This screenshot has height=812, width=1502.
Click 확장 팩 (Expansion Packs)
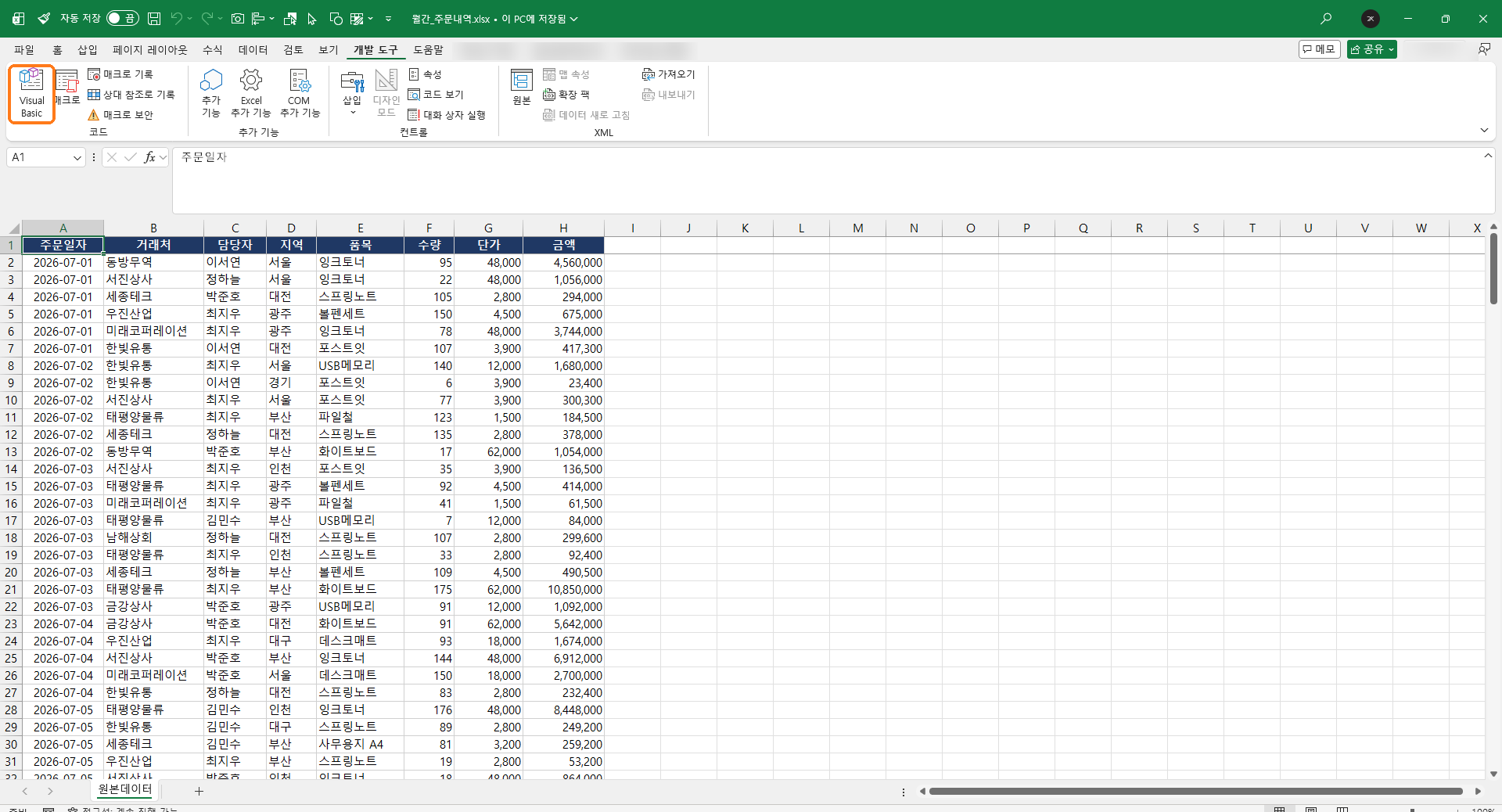(566, 95)
